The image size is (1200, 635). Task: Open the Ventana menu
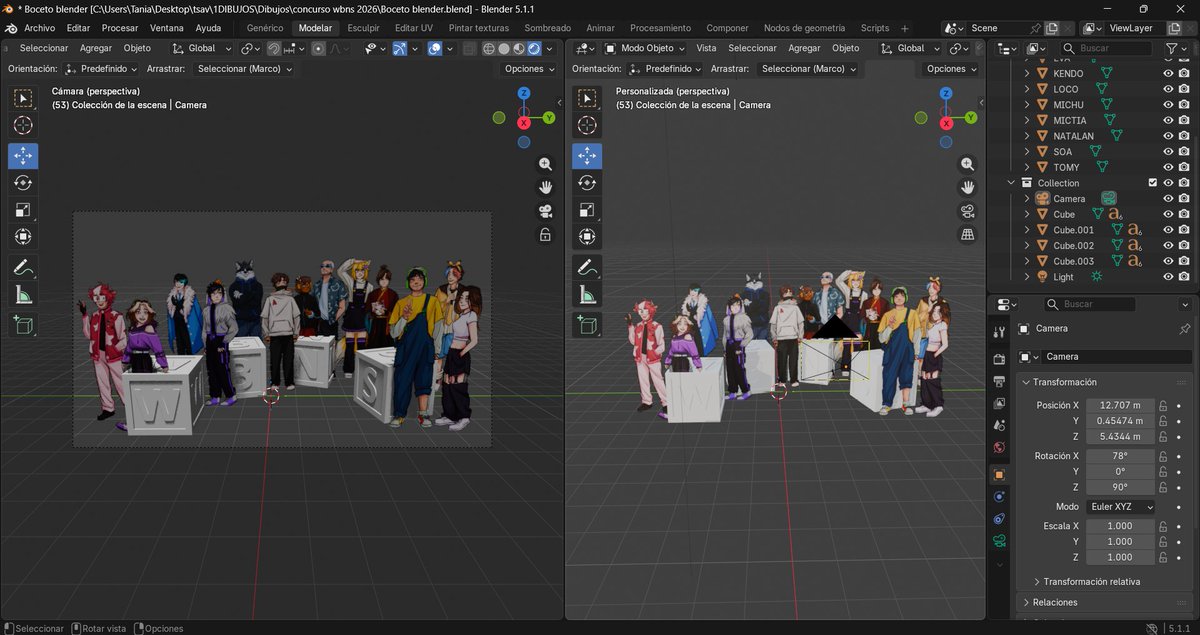point(167,28)
